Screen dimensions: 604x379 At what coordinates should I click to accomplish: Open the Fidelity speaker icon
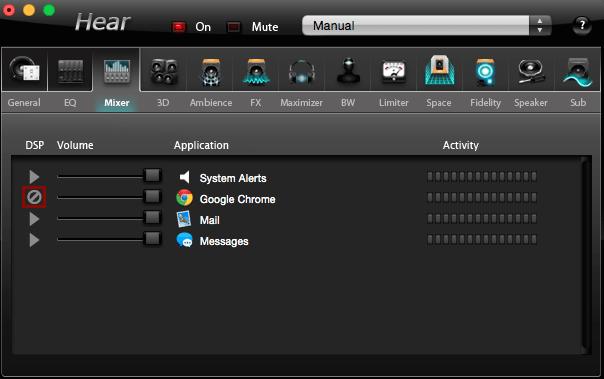click(x=485, y=71)
